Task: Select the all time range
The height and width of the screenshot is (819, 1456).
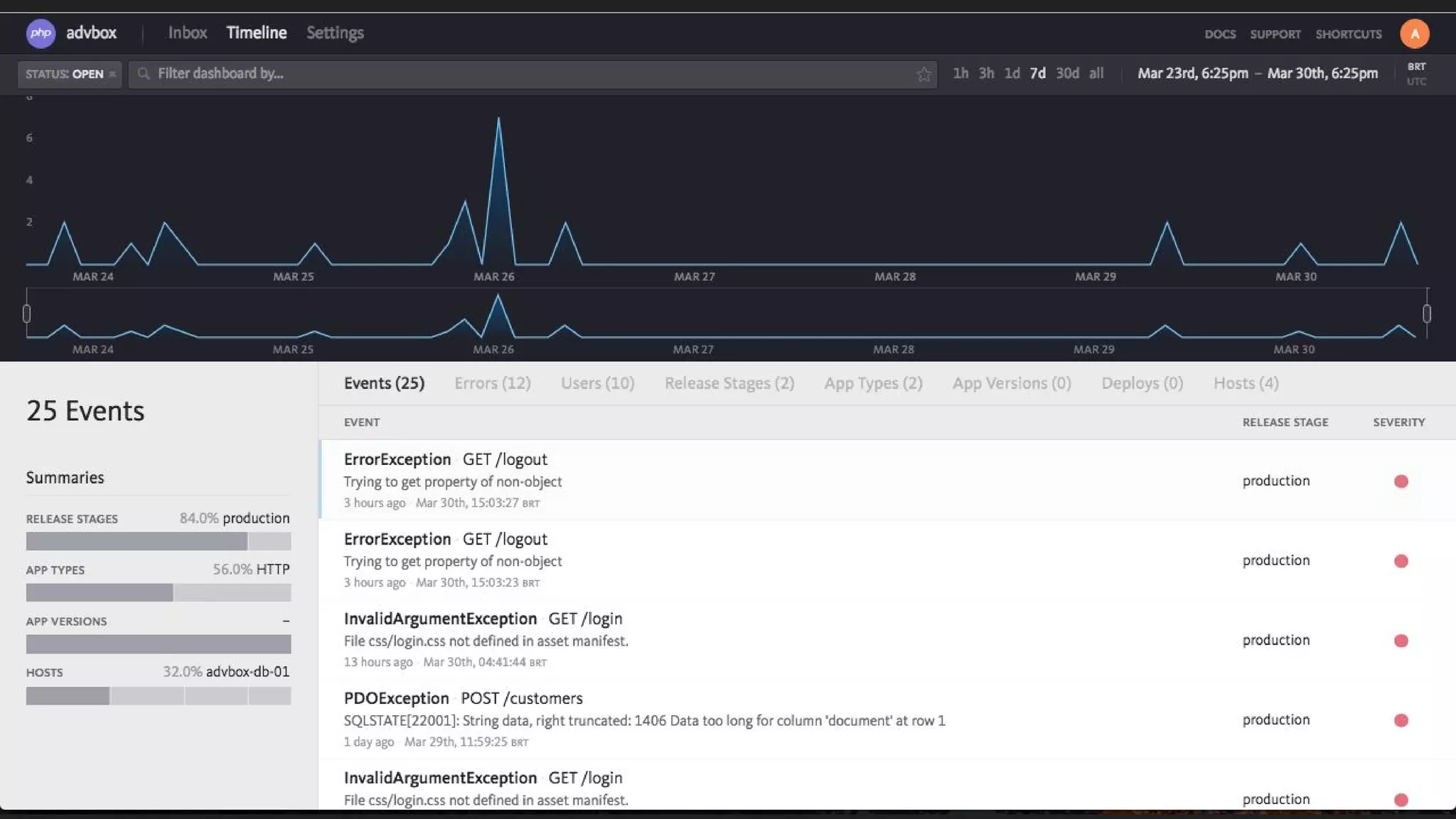Action: (x=1096, y=73)
